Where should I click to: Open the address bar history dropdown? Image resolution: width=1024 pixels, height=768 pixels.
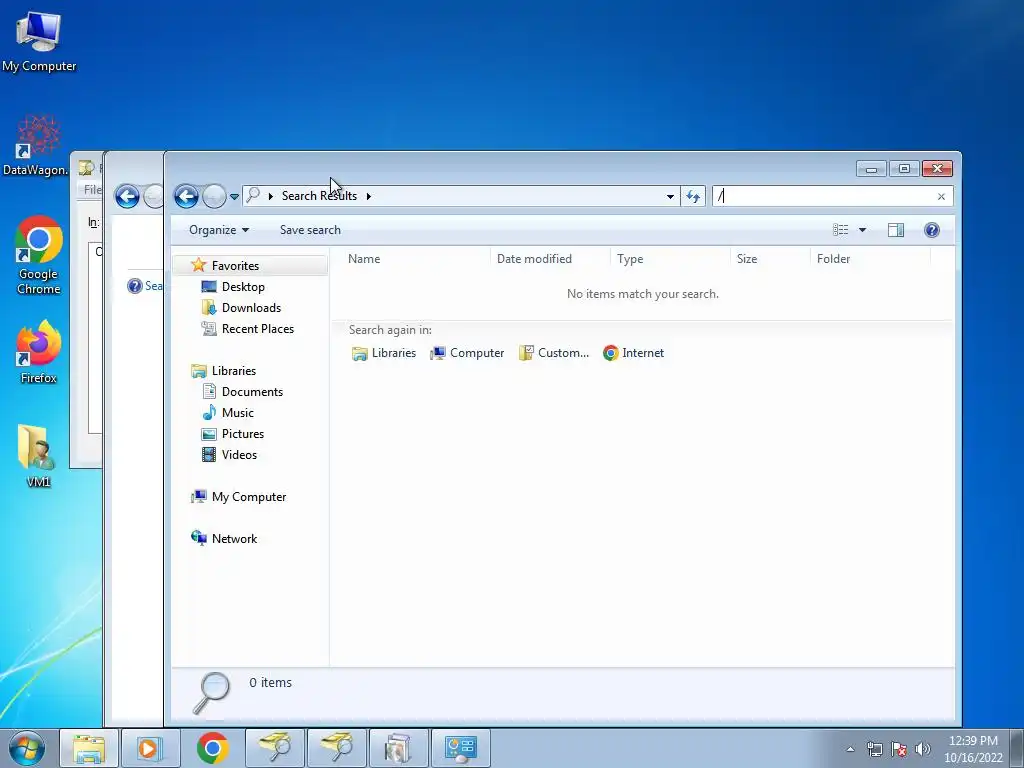(670, 196)
